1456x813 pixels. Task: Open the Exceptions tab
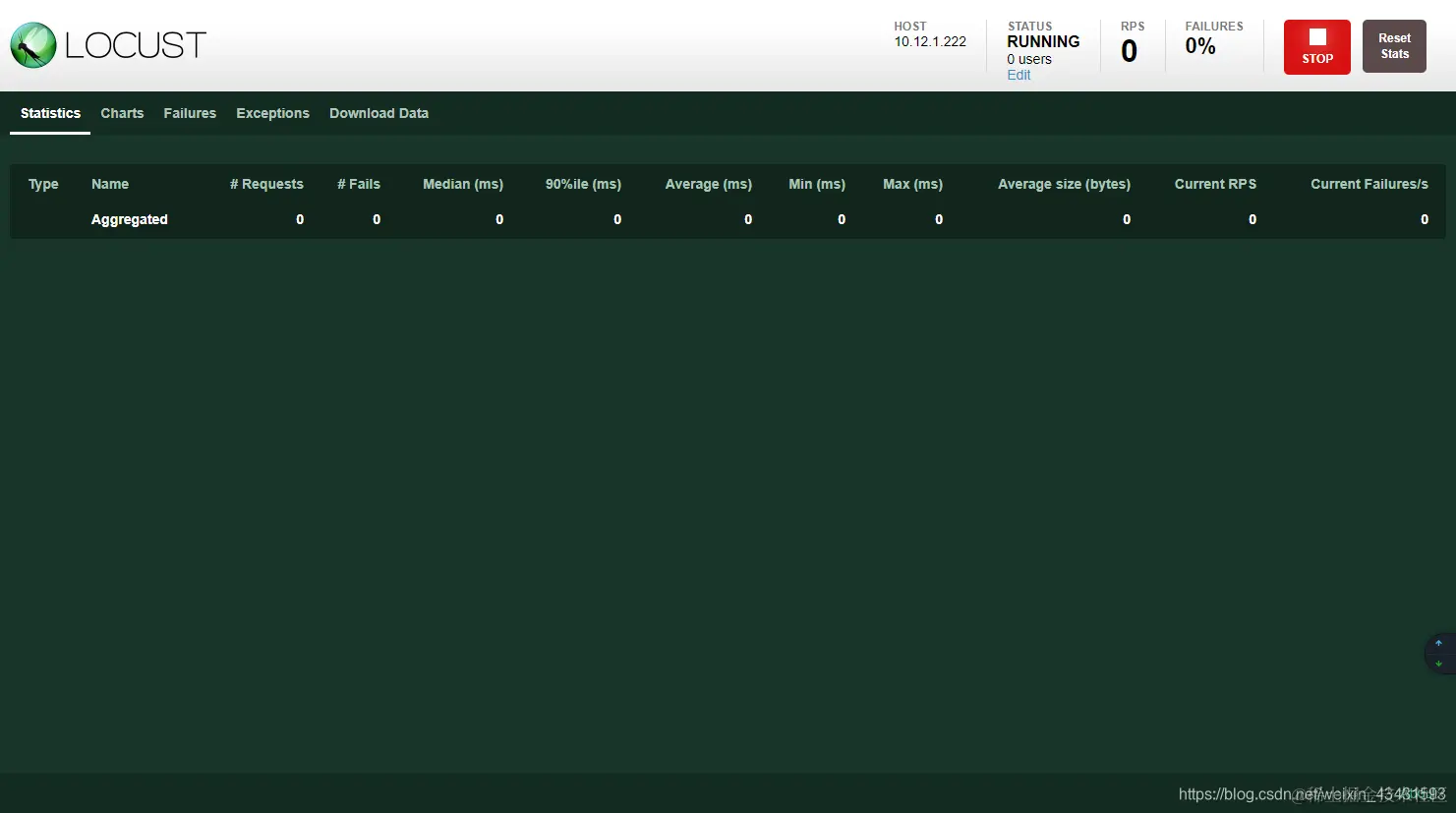click(x=272, y=113)
